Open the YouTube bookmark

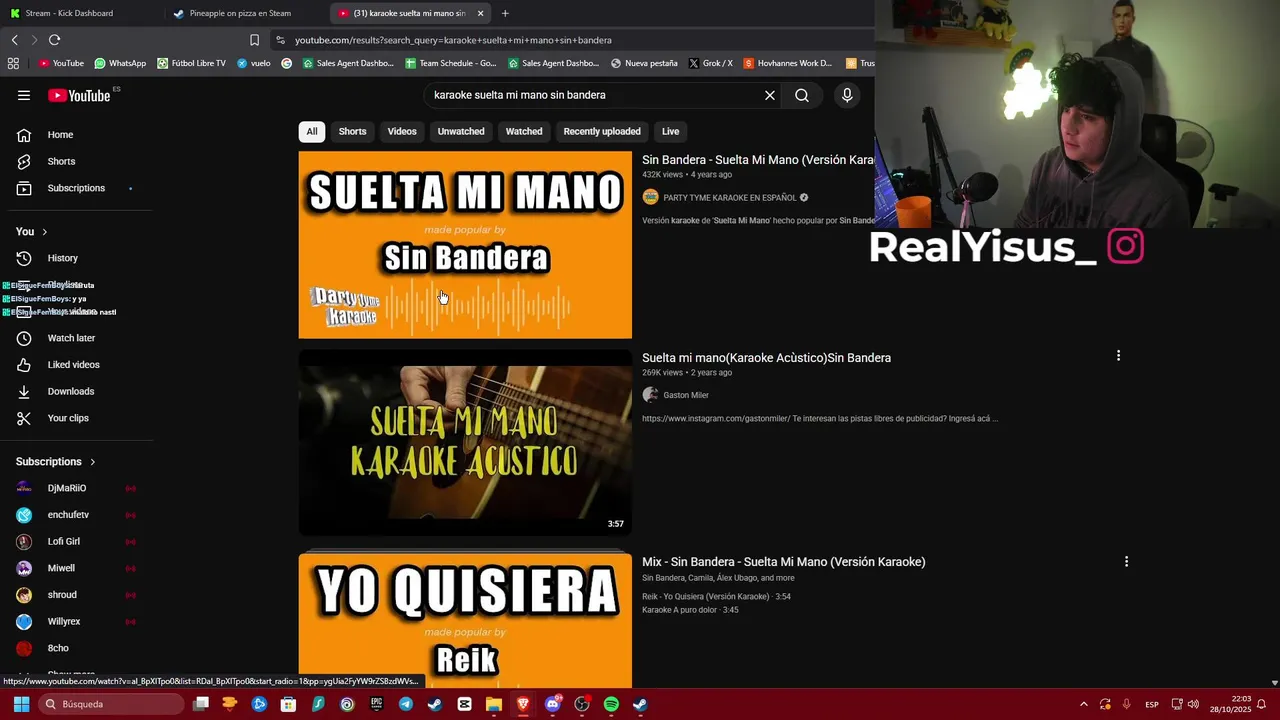click(61, 63)
